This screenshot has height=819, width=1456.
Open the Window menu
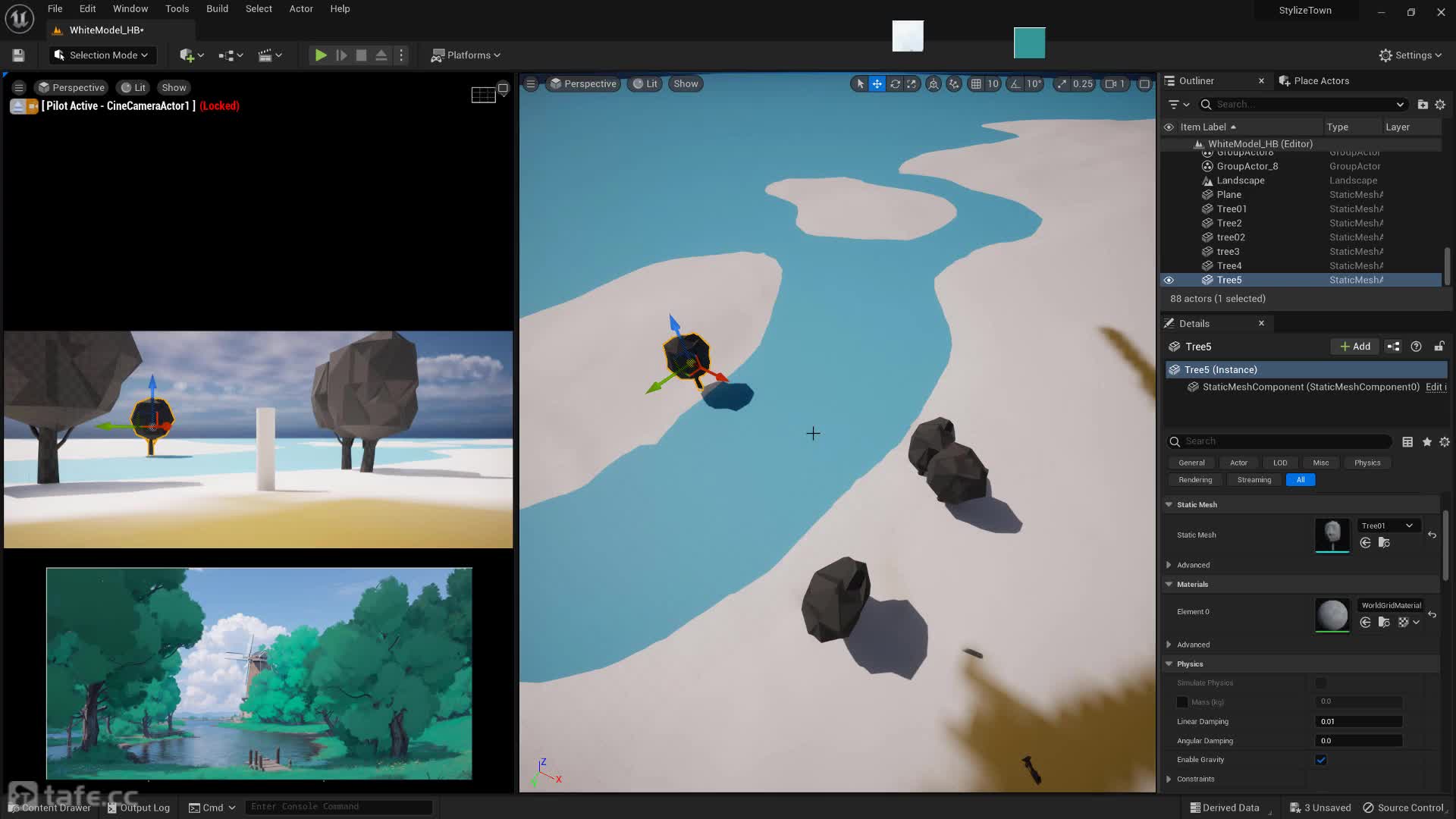(130, 9)
